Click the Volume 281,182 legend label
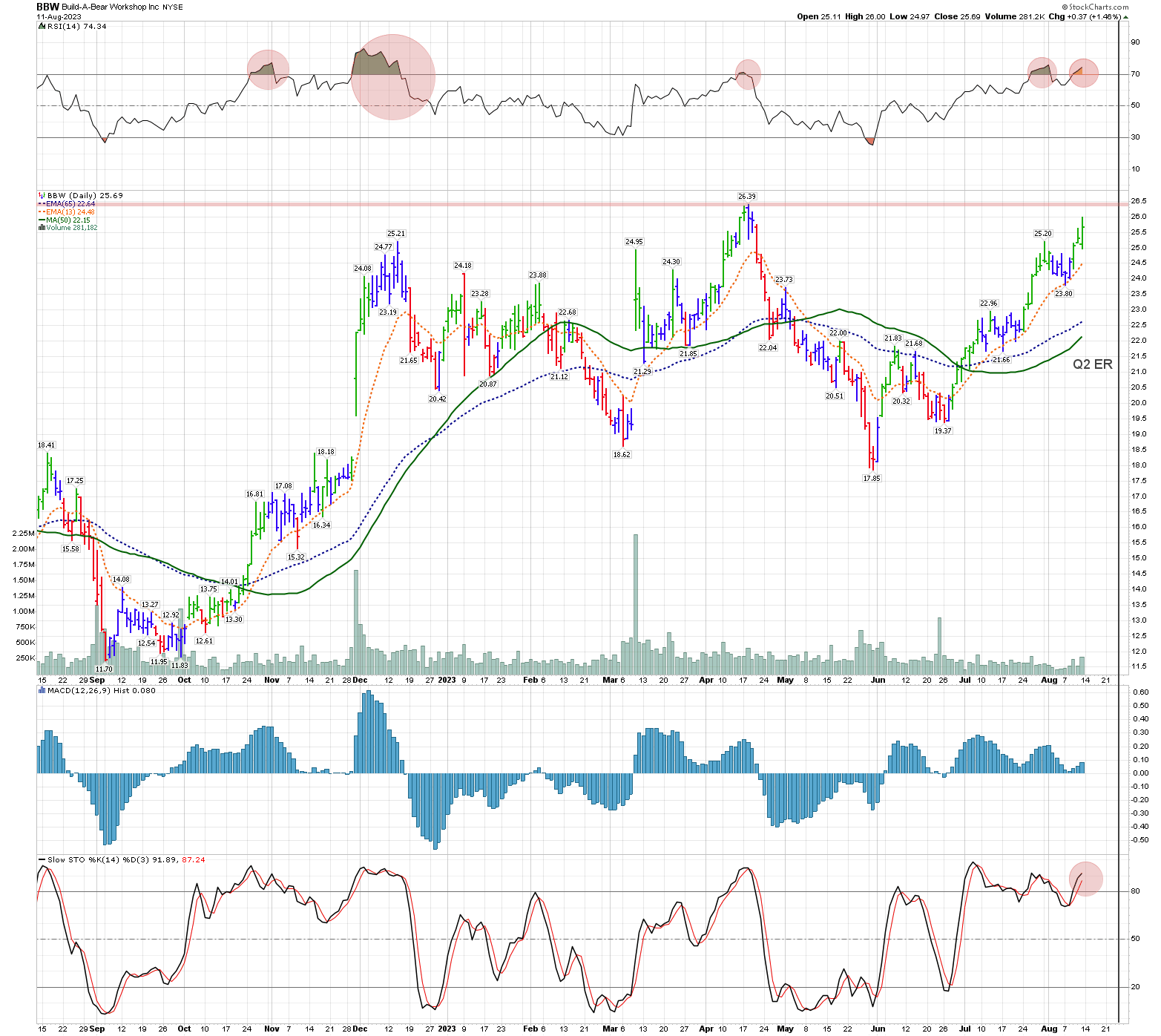The height and width of the screenshot is (1036, 1161). click(x=72, y=228)
